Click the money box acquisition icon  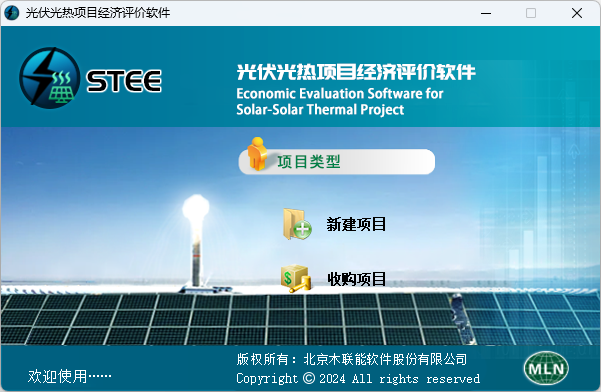296,279
